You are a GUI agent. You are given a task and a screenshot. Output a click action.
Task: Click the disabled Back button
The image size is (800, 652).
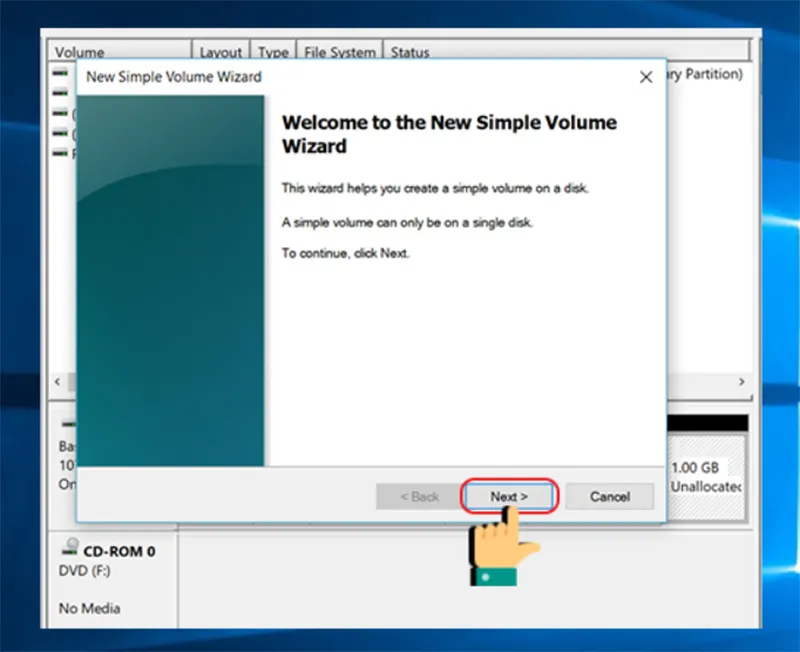pos(419,496)
